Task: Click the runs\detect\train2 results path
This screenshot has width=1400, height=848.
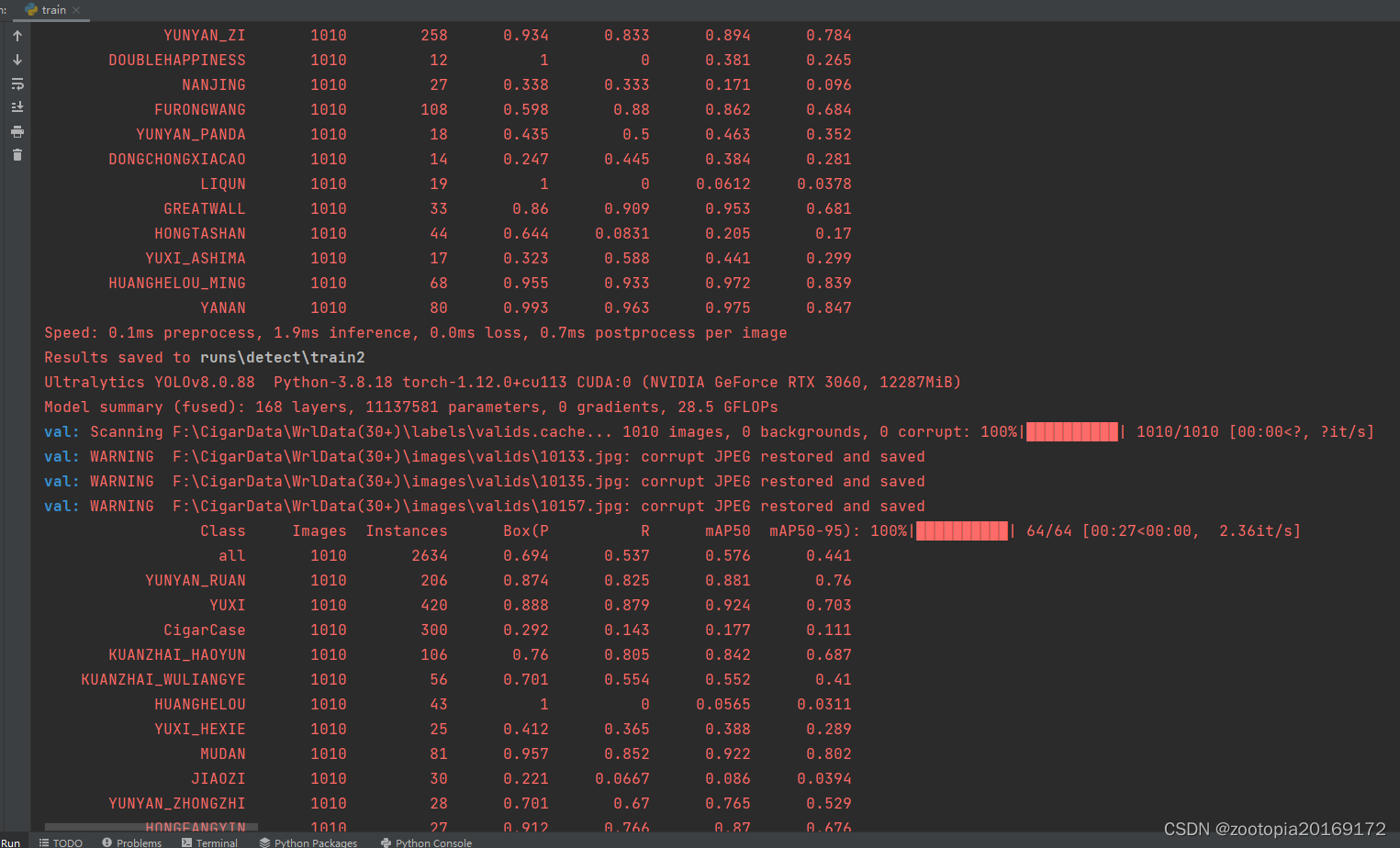Action: [x=283, y=357]
